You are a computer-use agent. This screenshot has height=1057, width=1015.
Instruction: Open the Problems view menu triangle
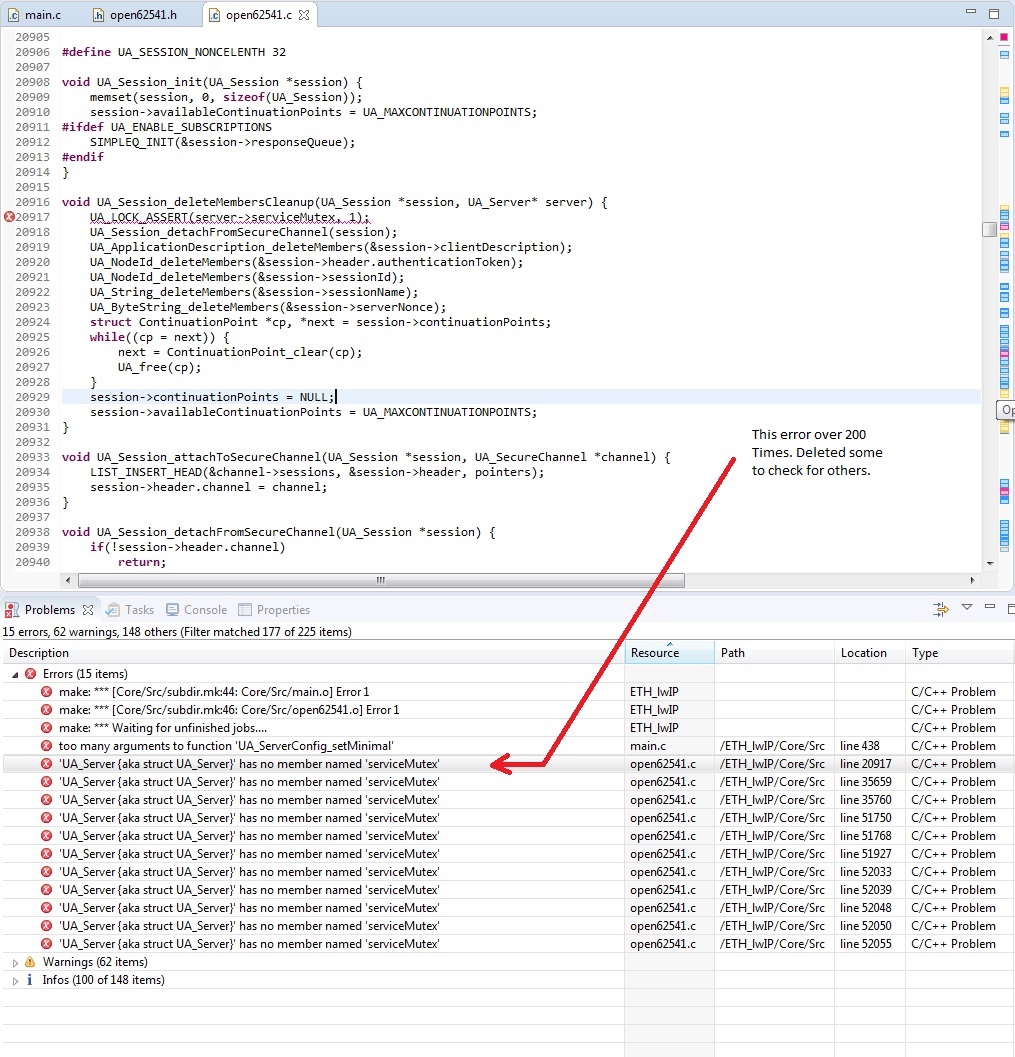[x=966, y=608]
